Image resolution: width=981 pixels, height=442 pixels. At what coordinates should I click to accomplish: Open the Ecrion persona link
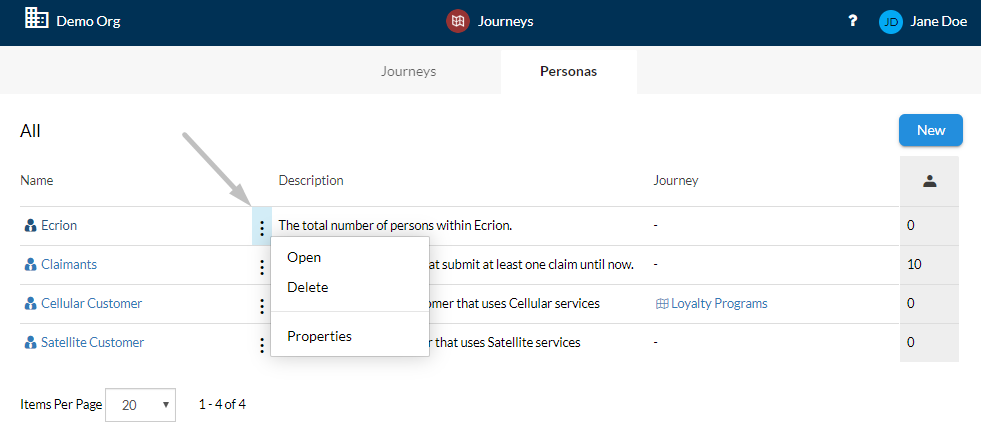click(x=59, y=225)
